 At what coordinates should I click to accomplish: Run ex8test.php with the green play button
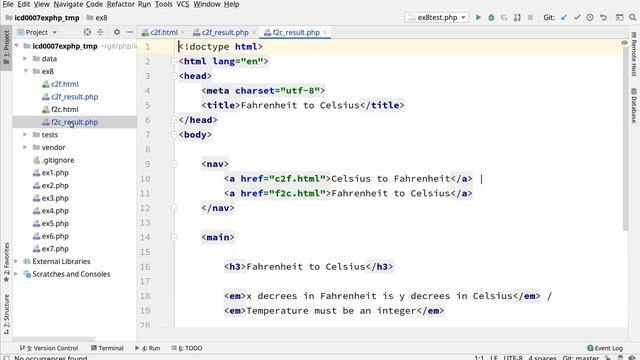pos(478,18)
